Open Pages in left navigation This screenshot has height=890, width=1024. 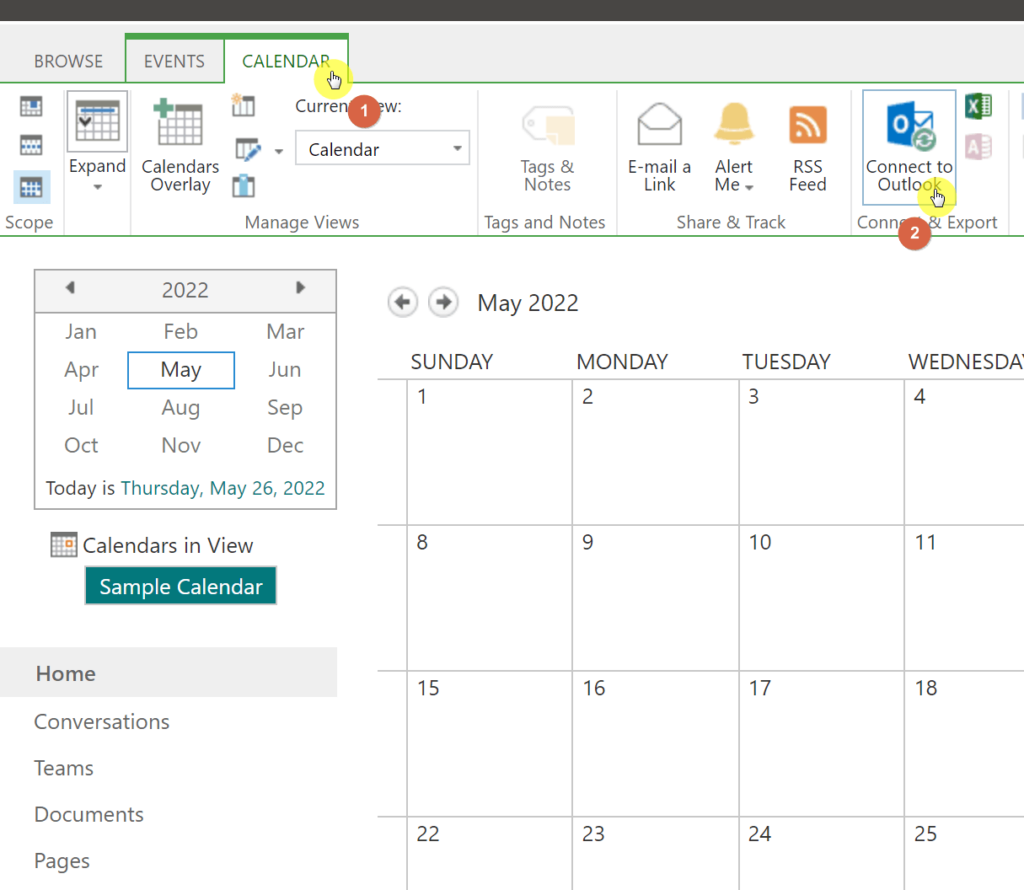point(62,861)
